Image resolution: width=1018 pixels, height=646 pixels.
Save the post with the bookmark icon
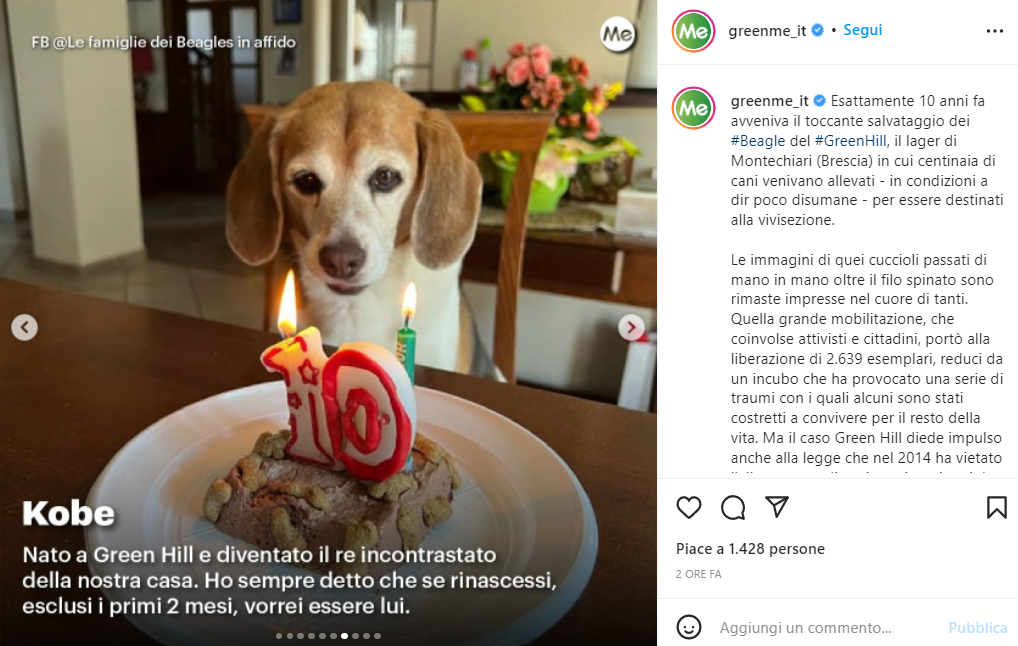[x=996, y=507]
